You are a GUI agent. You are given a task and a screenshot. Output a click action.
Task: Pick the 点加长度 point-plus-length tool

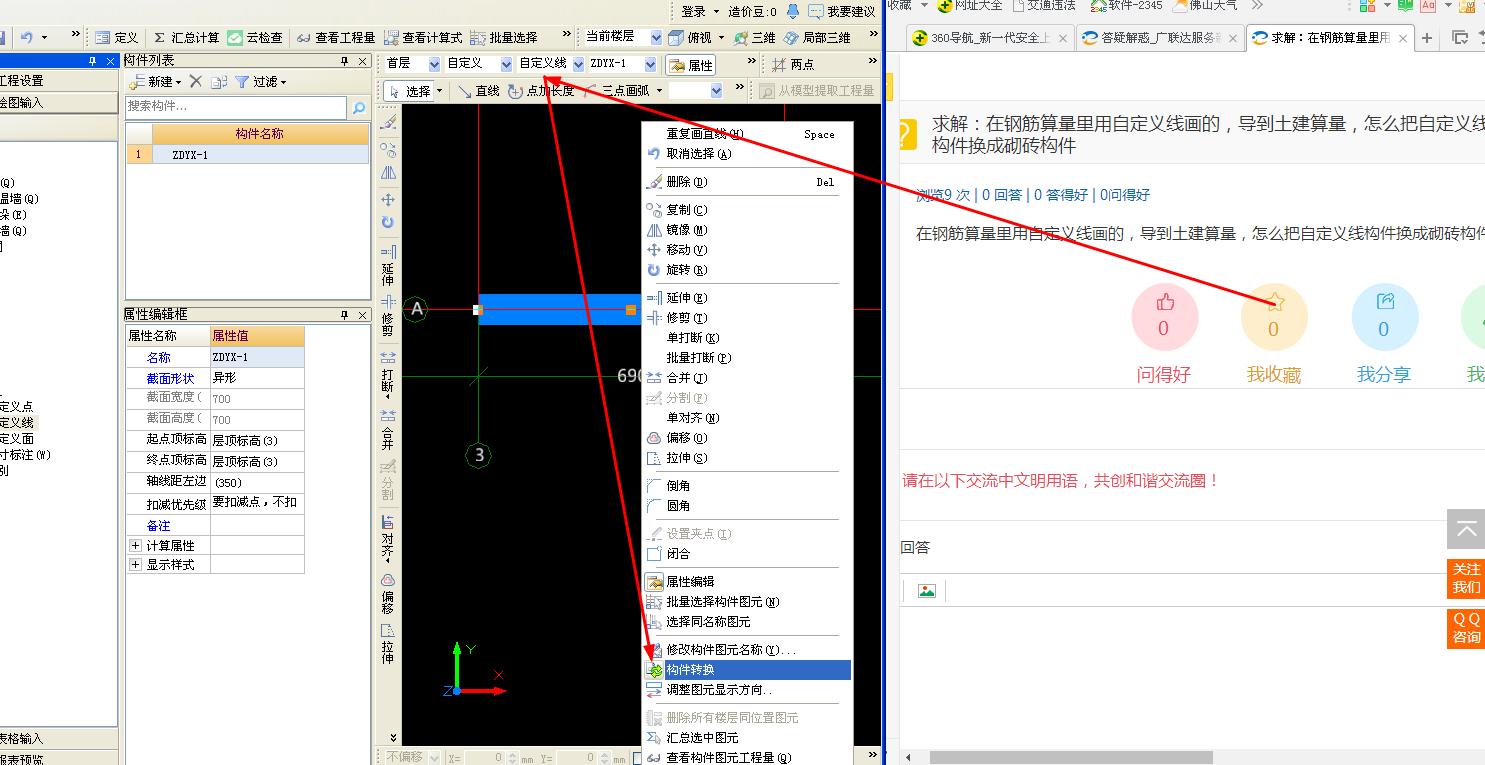pos(541,91)
